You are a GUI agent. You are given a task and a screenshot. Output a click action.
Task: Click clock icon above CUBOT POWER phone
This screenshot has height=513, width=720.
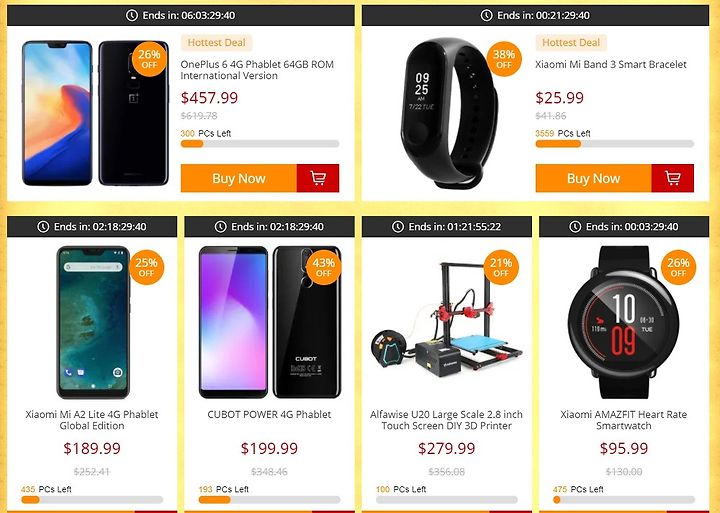tap(221, 226)
